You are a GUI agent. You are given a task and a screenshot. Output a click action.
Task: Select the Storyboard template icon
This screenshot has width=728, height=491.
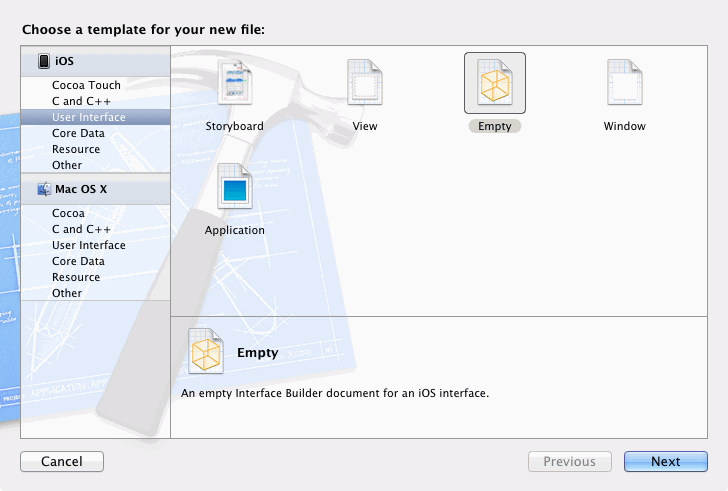pyautogui.click(x=234, y=84)
